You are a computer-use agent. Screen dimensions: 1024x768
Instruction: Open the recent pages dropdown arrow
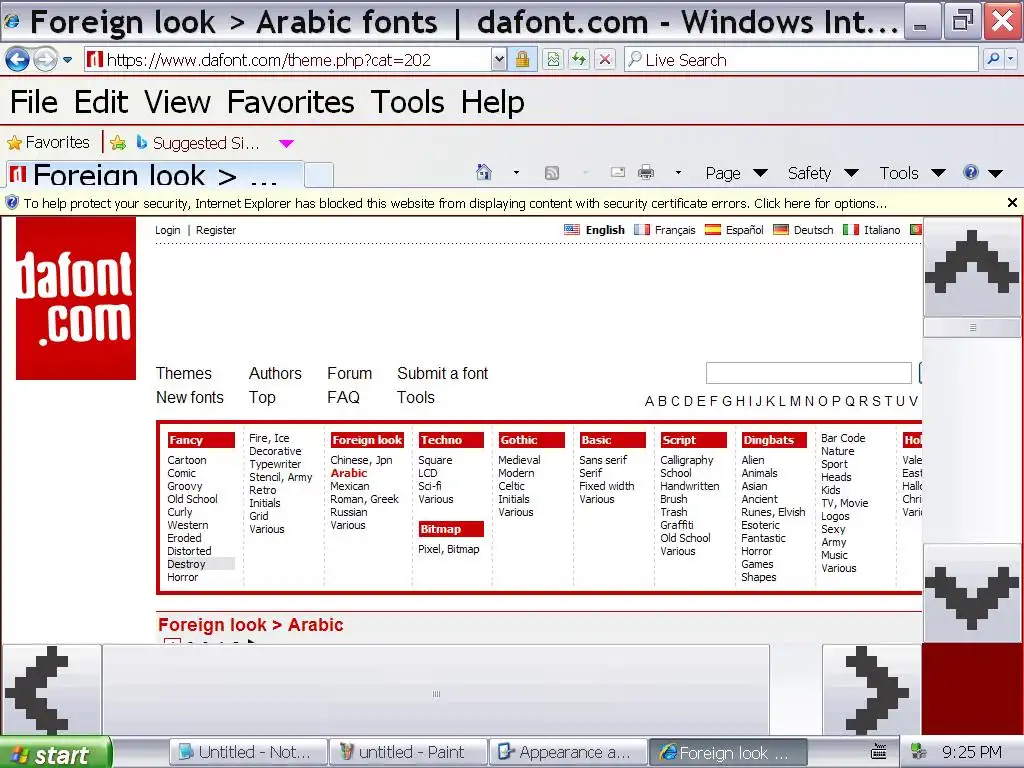pyautogui.click(x=67, y=60)
